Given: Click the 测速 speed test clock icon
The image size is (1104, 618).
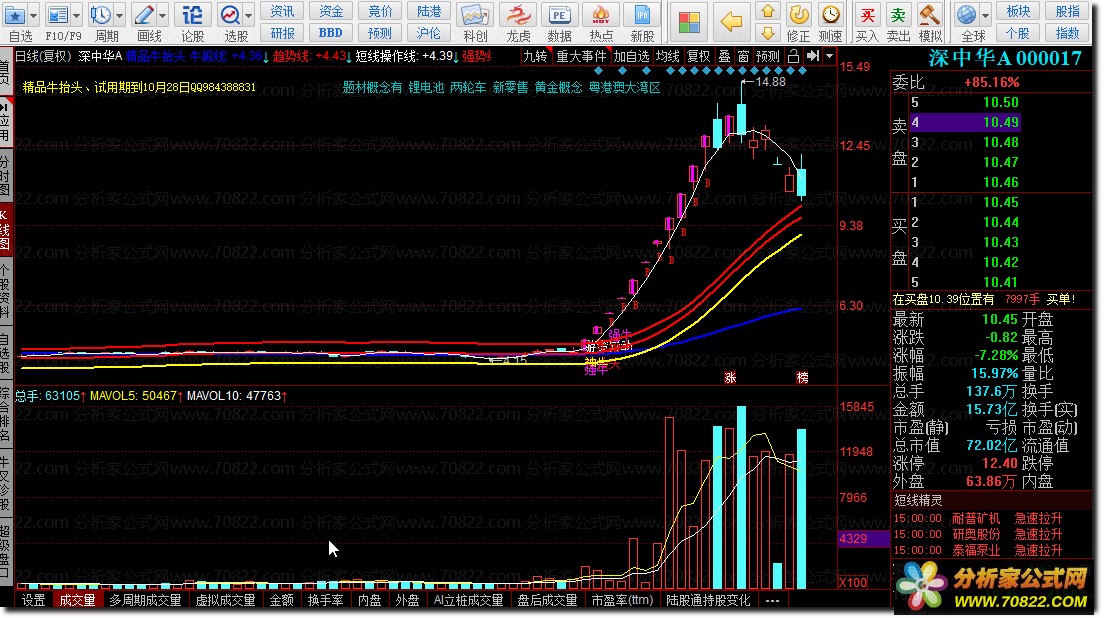Looking at the screenshot, I should point(831,14).
